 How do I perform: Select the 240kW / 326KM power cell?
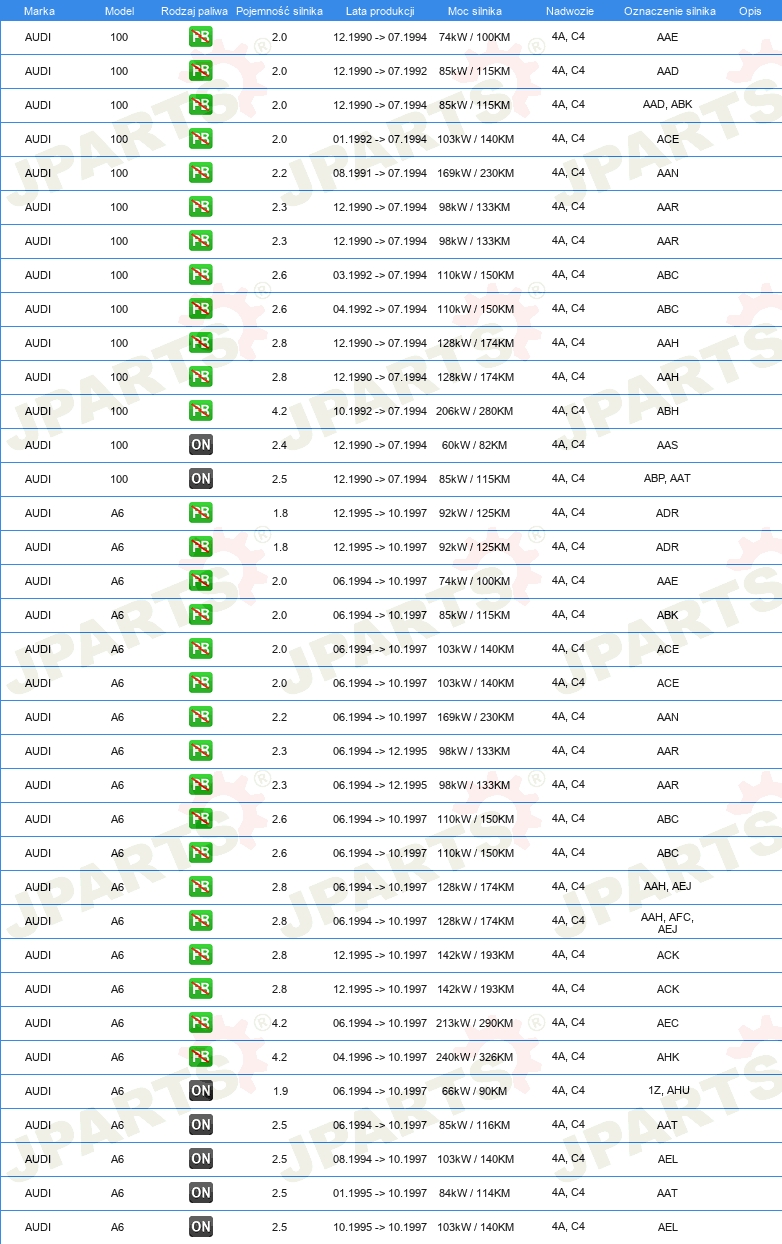(x=475, y=1057)
